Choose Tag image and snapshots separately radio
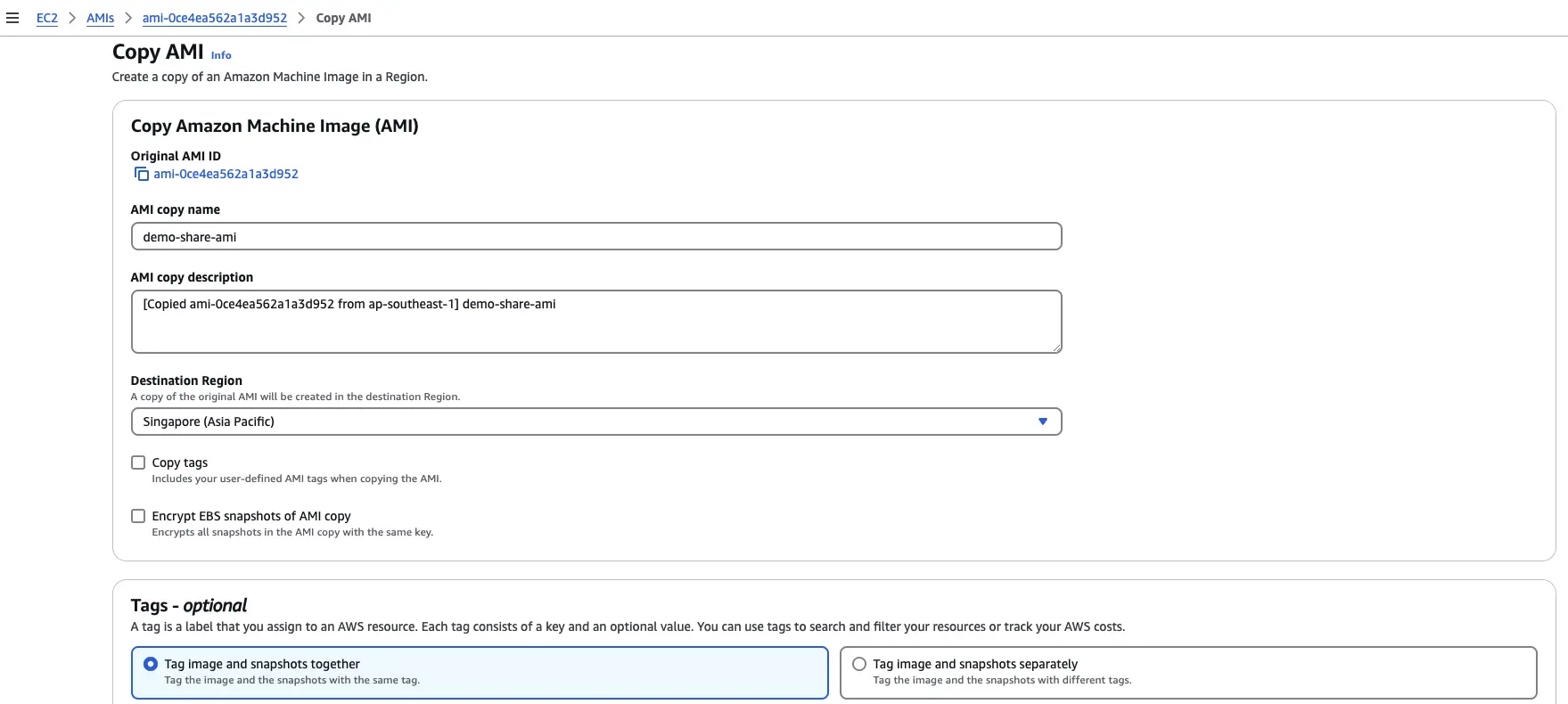Image resolution: width=1568 pixels, height=704 pixels. tap(859, 664)
